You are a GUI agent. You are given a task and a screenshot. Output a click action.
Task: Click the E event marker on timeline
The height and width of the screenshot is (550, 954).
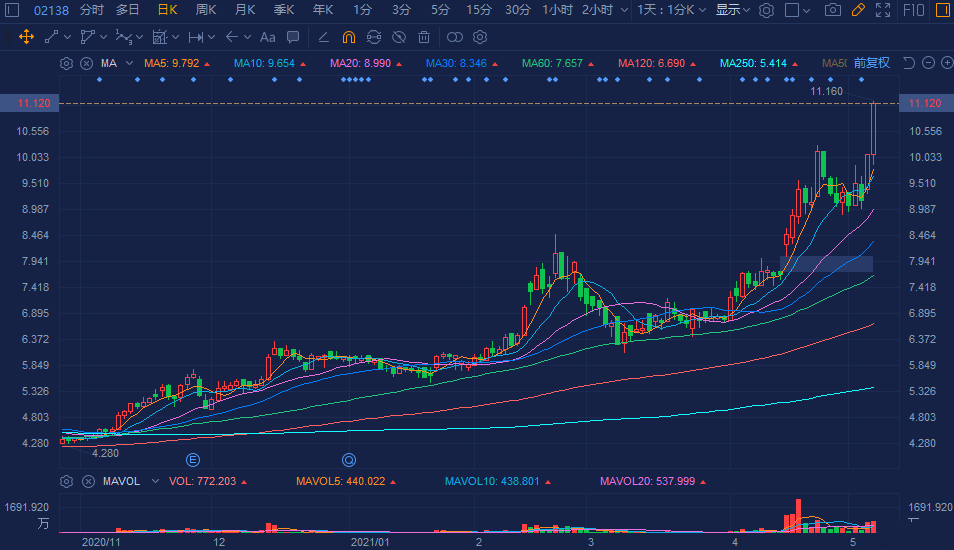click(194, 460)
